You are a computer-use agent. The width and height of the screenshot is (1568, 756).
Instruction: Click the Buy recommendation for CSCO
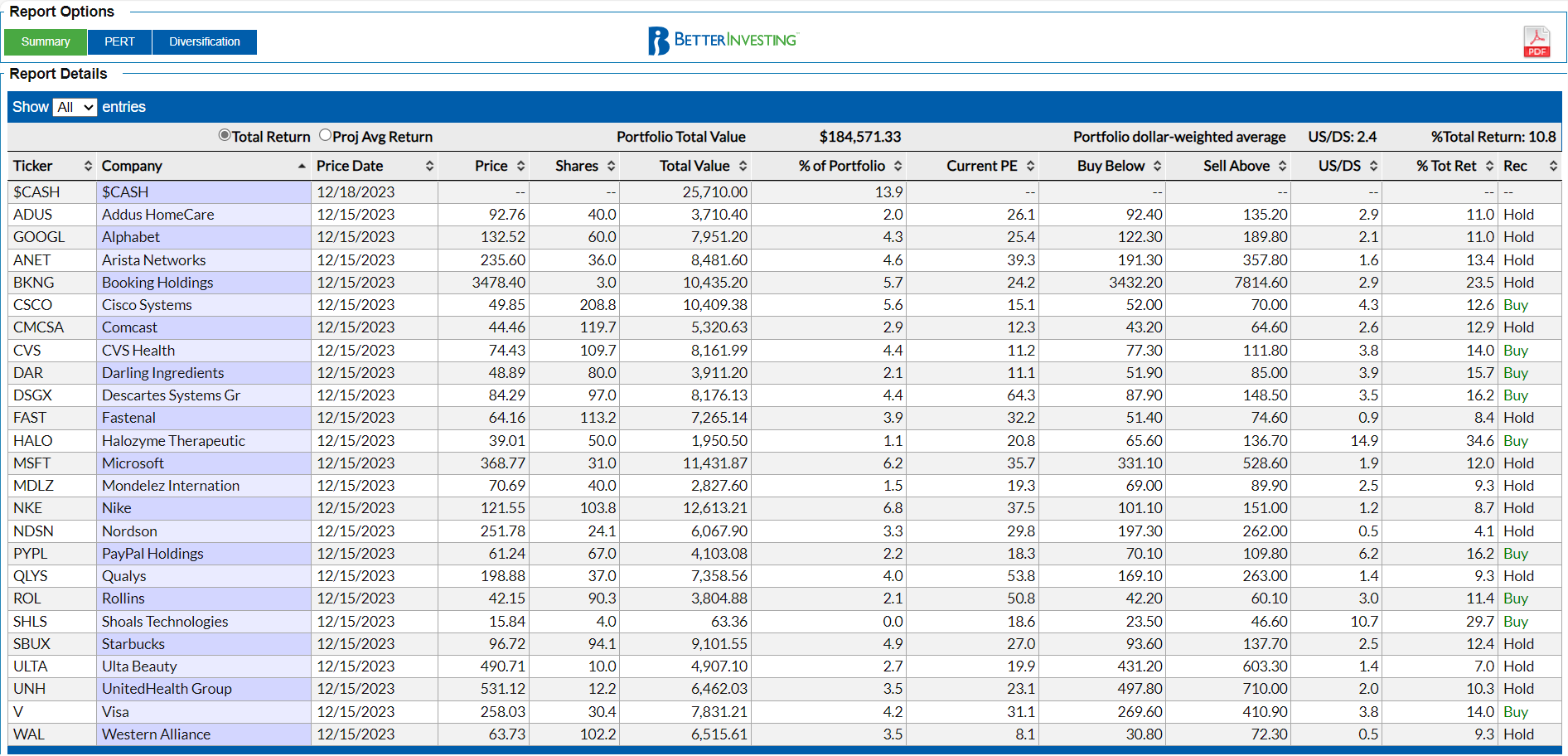pos(1515,305)
